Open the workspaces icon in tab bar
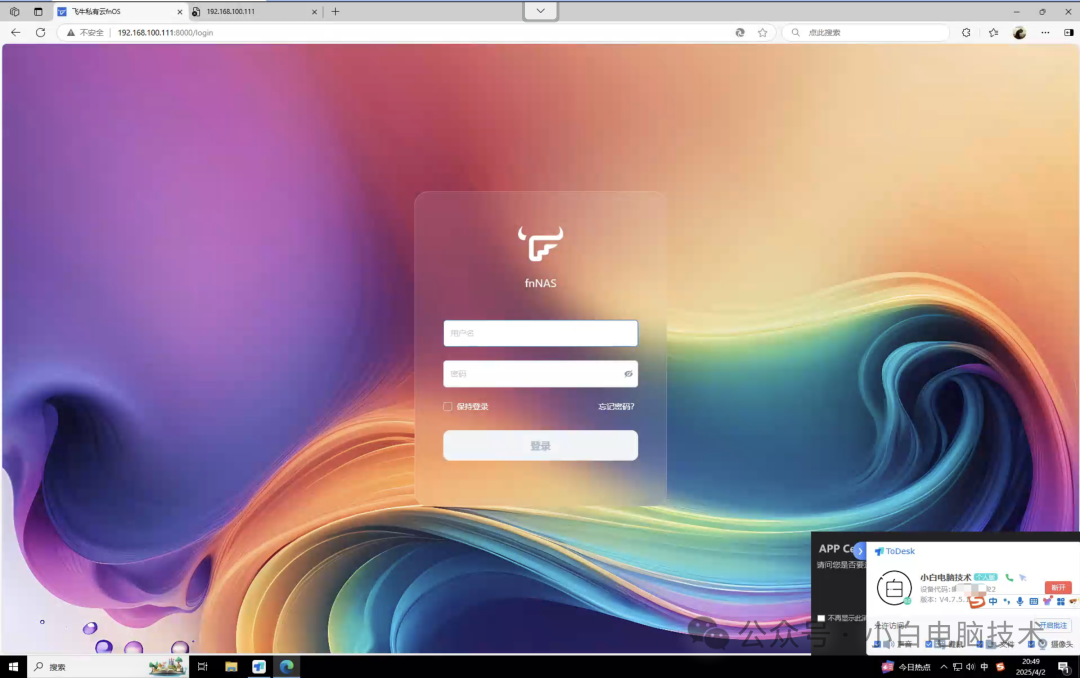This screenshot has height=678, width=1080. [14, 12]
